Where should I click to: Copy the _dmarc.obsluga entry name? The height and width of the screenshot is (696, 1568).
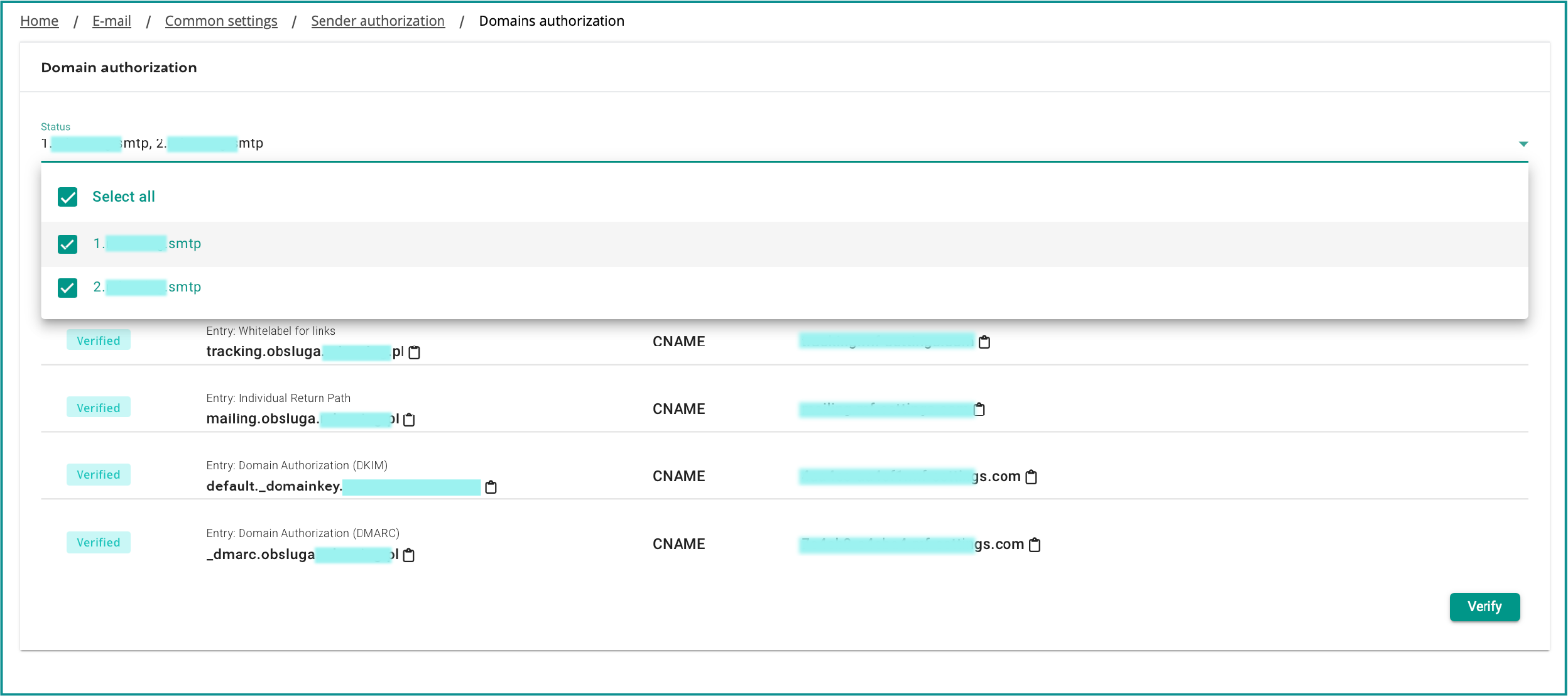point(408,555)
